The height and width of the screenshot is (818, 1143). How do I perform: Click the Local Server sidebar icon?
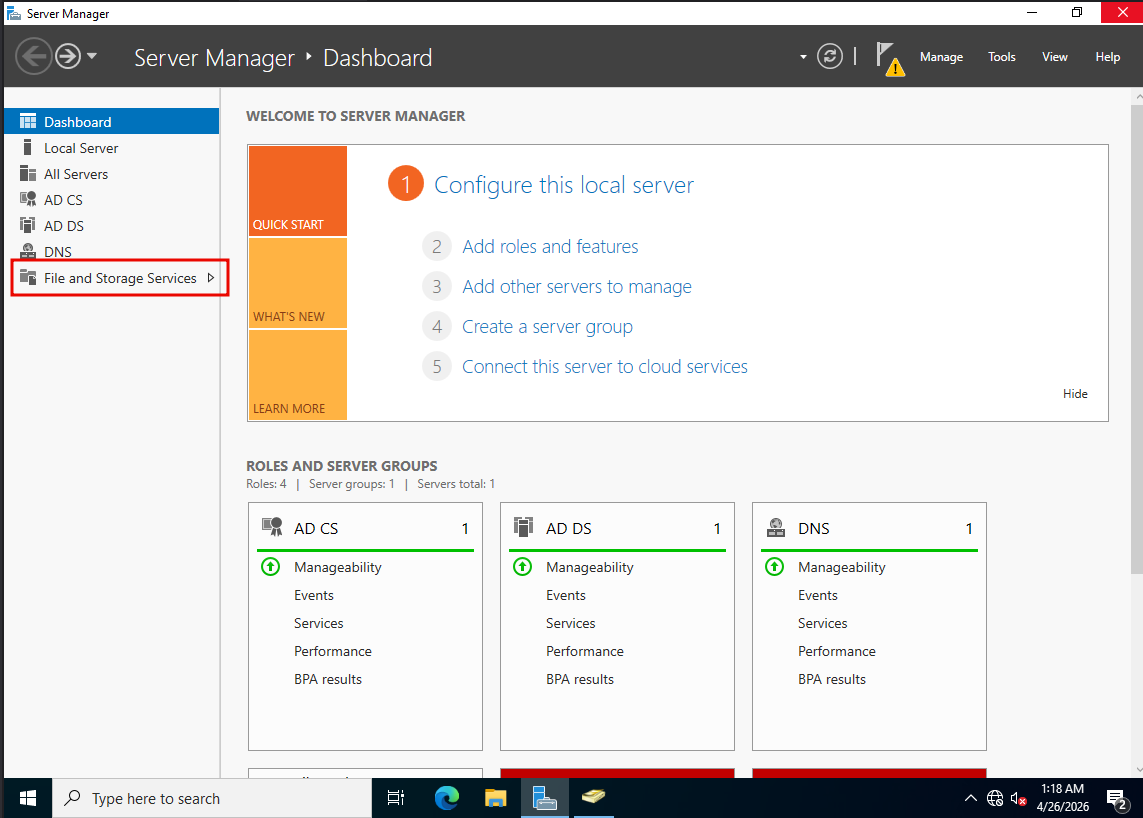(x=28, y=147)
